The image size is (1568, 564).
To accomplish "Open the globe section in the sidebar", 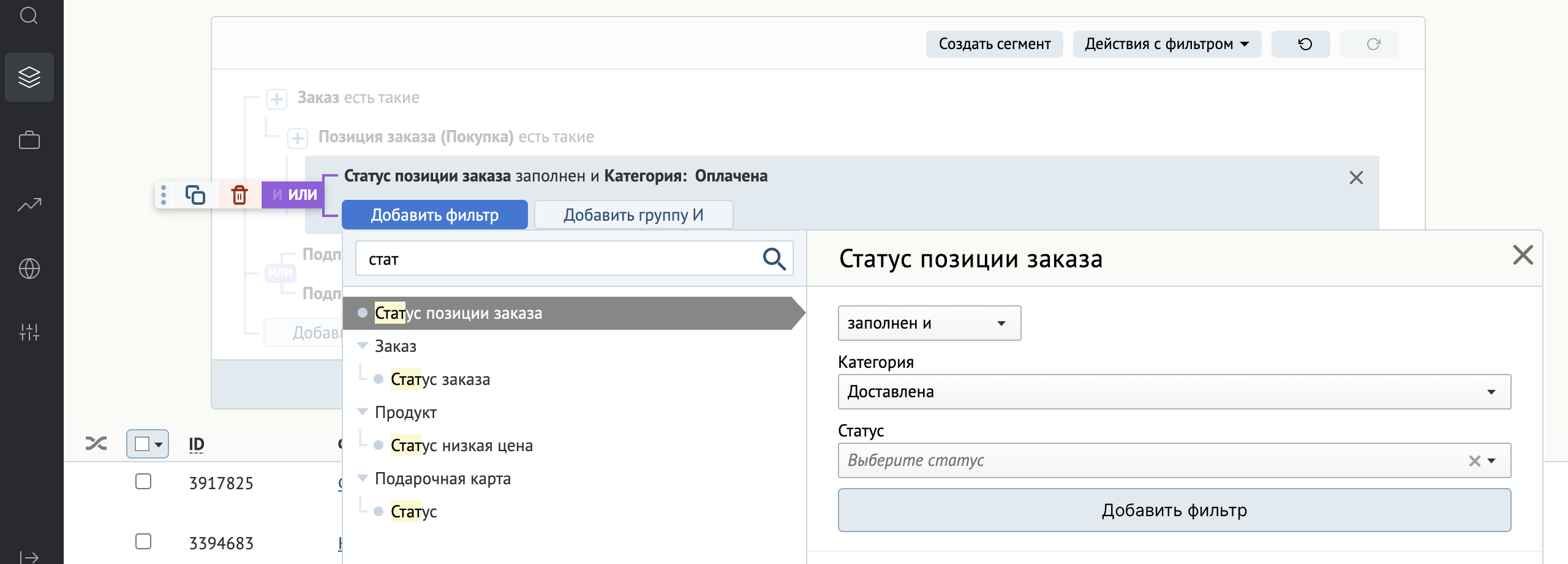I will tap(29, 269).
